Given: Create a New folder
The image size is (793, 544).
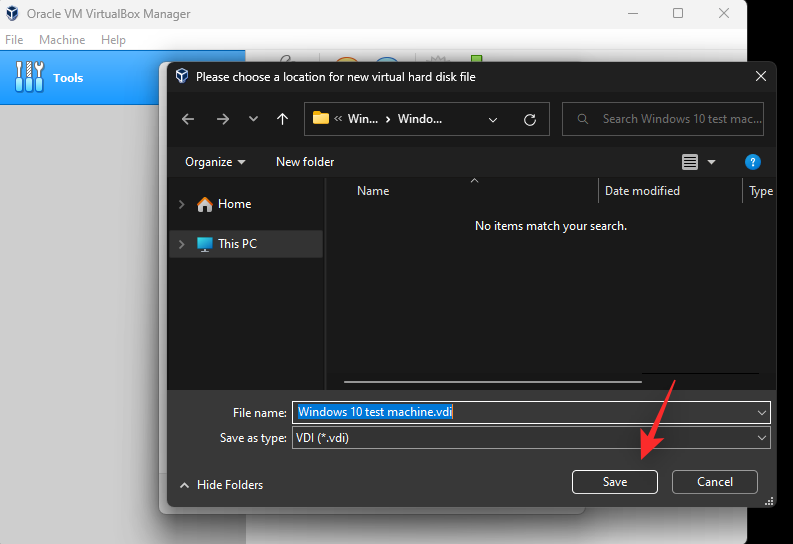Looking at the screenshot, I should point(305,162).
